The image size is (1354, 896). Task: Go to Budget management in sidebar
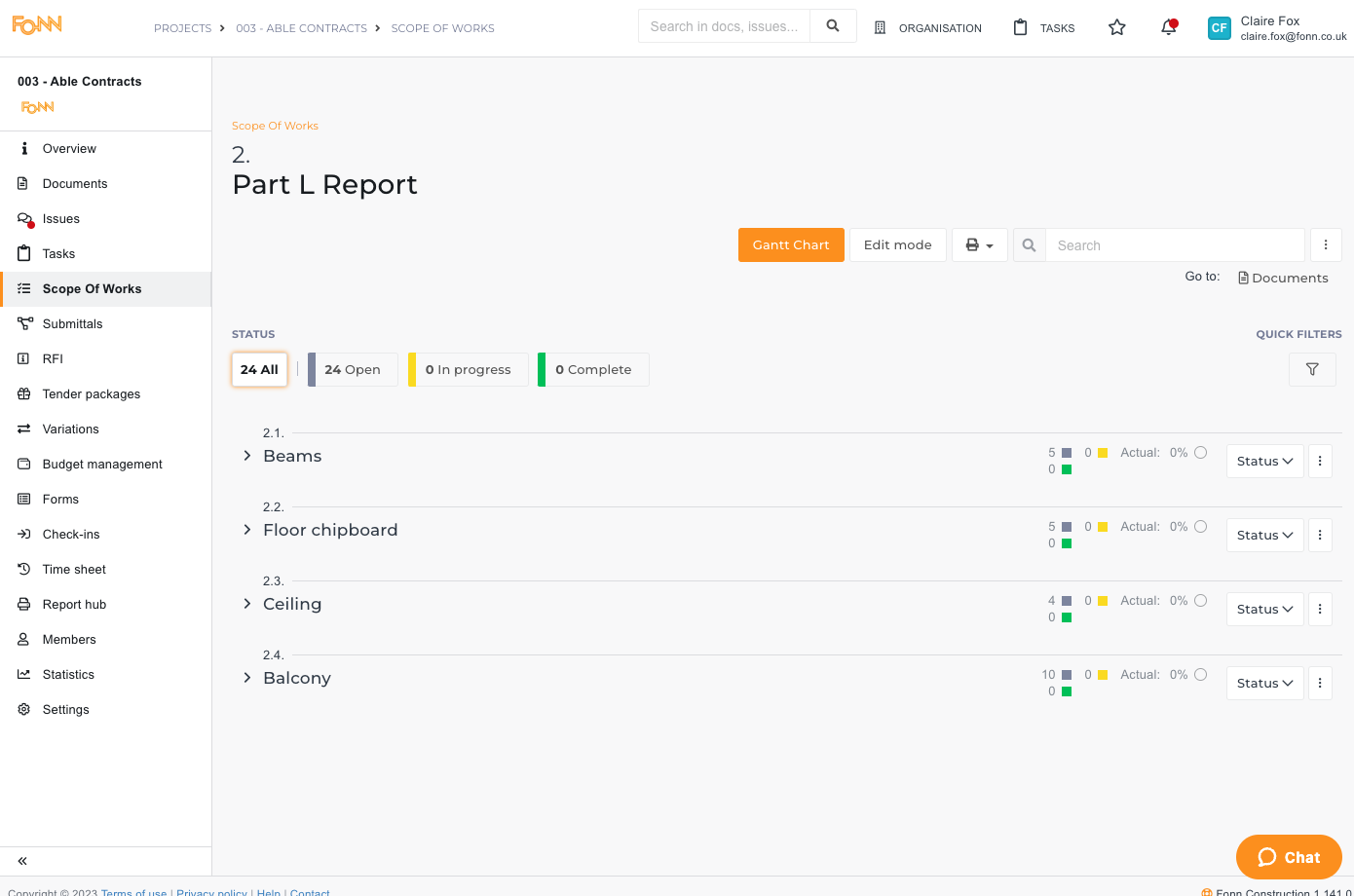[x=102, y=465]
